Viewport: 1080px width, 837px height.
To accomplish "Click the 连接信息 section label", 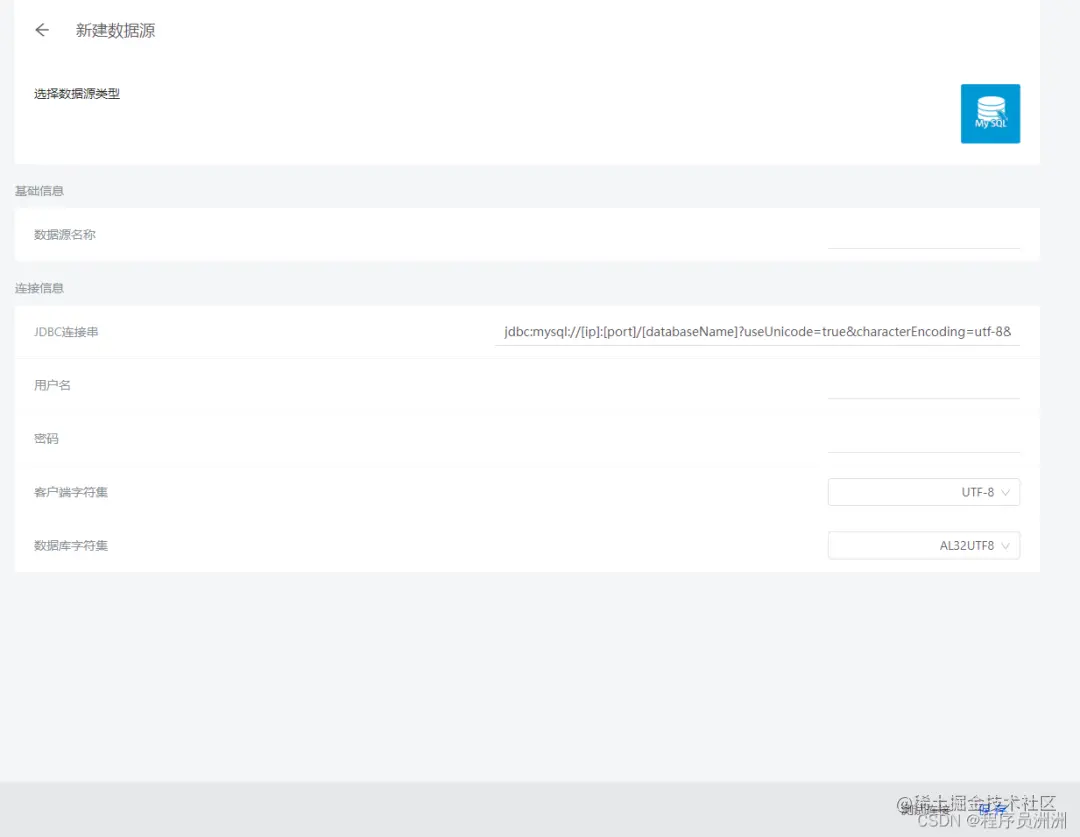I will (39, 288).
